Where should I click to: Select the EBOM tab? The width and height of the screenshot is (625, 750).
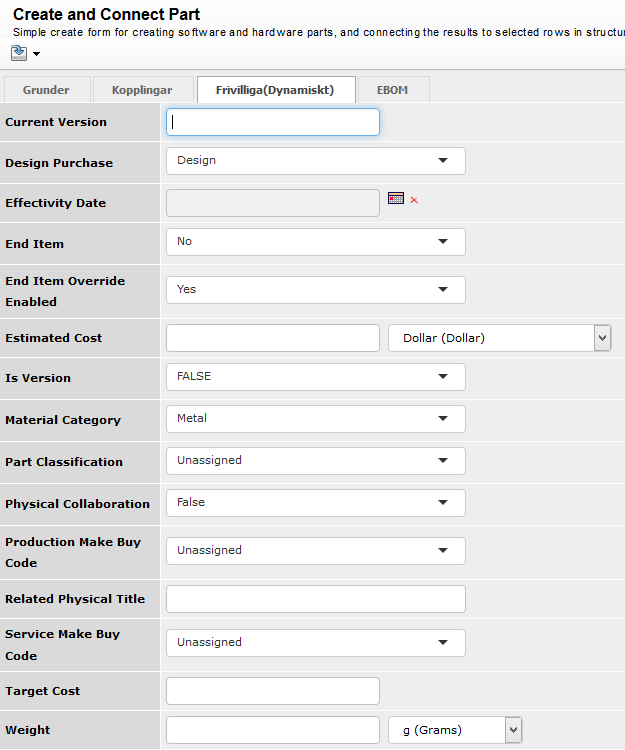coord(392,90)
